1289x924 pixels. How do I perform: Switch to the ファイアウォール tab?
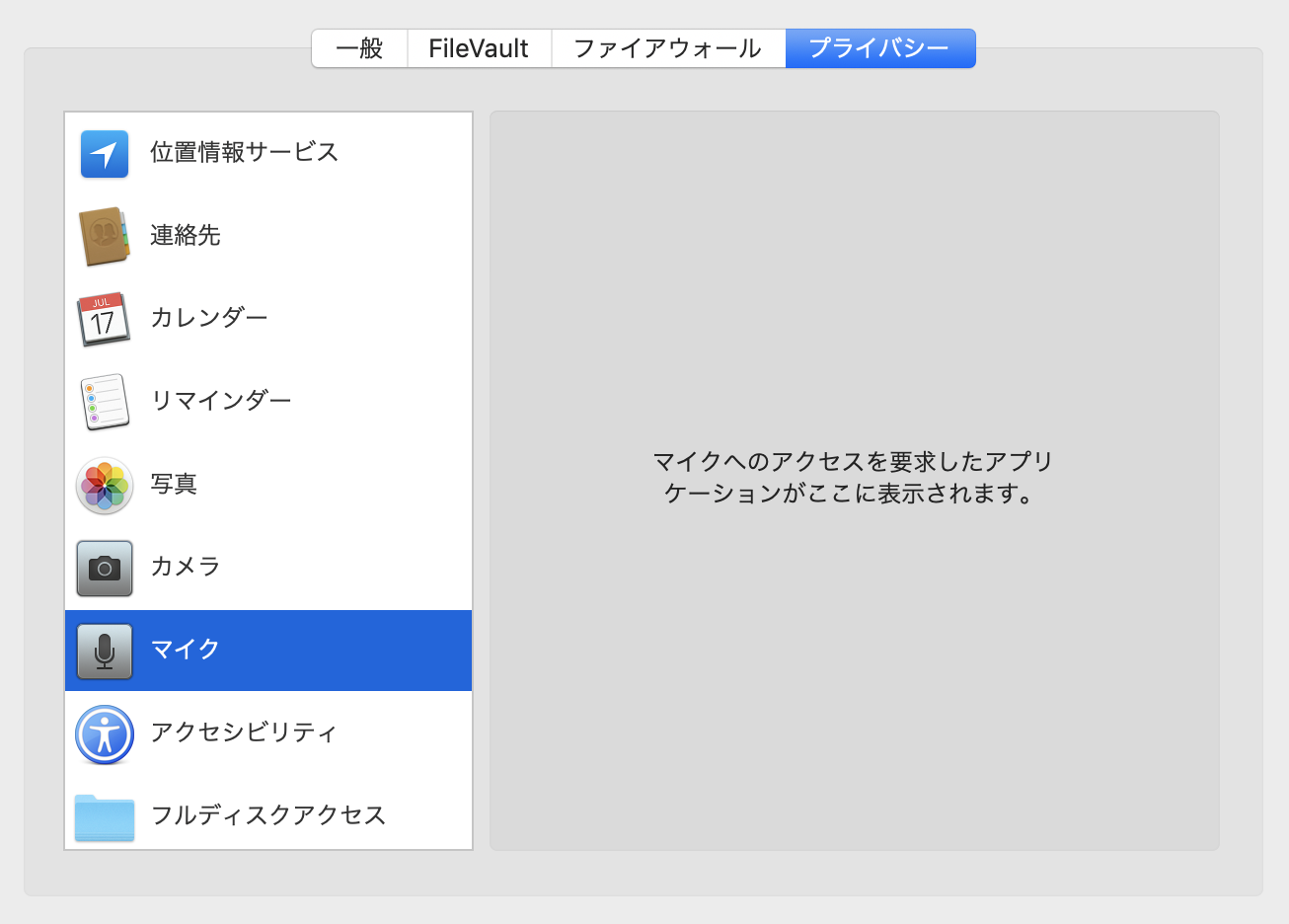coord(667,48)
